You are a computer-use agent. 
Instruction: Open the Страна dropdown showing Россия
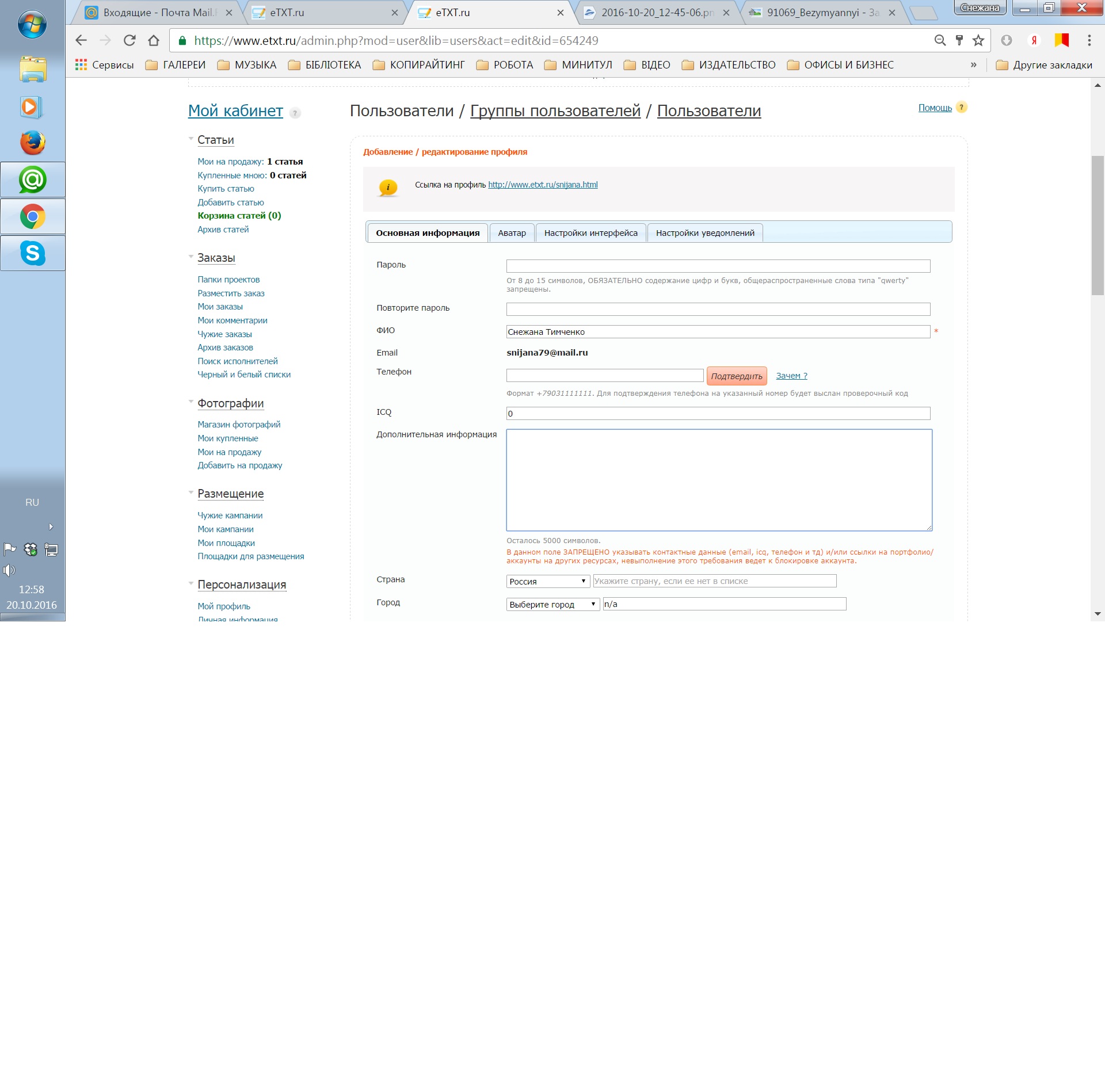coord(548,581)
